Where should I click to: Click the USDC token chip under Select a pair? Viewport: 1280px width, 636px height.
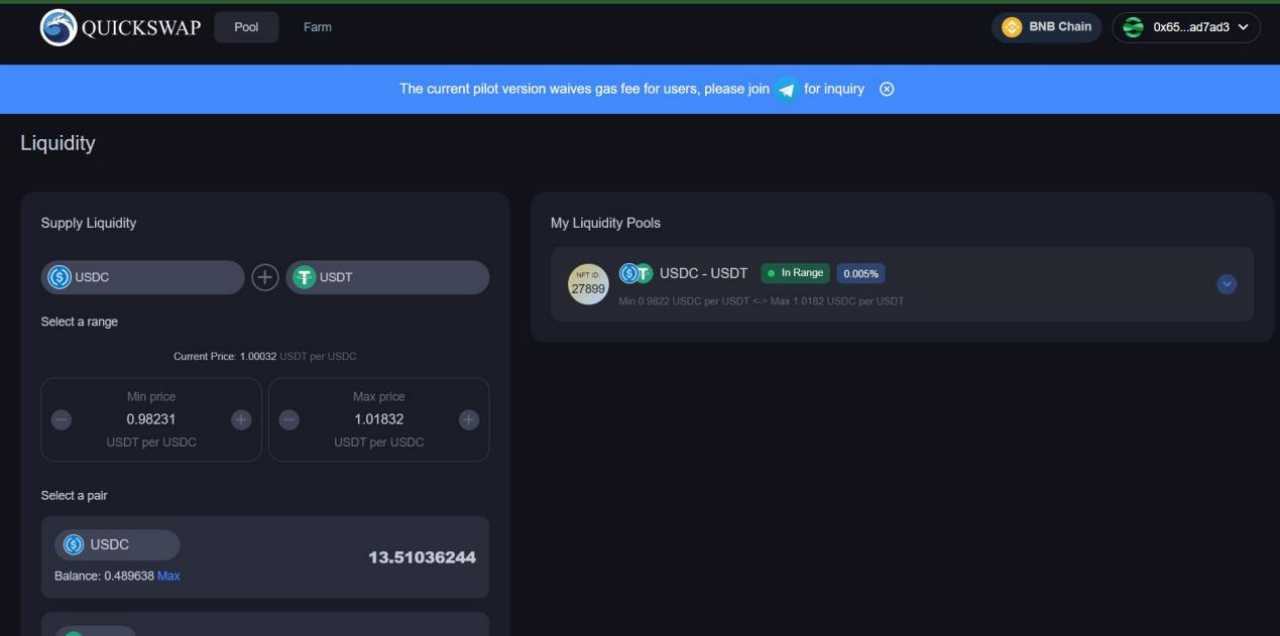[117, 545]
